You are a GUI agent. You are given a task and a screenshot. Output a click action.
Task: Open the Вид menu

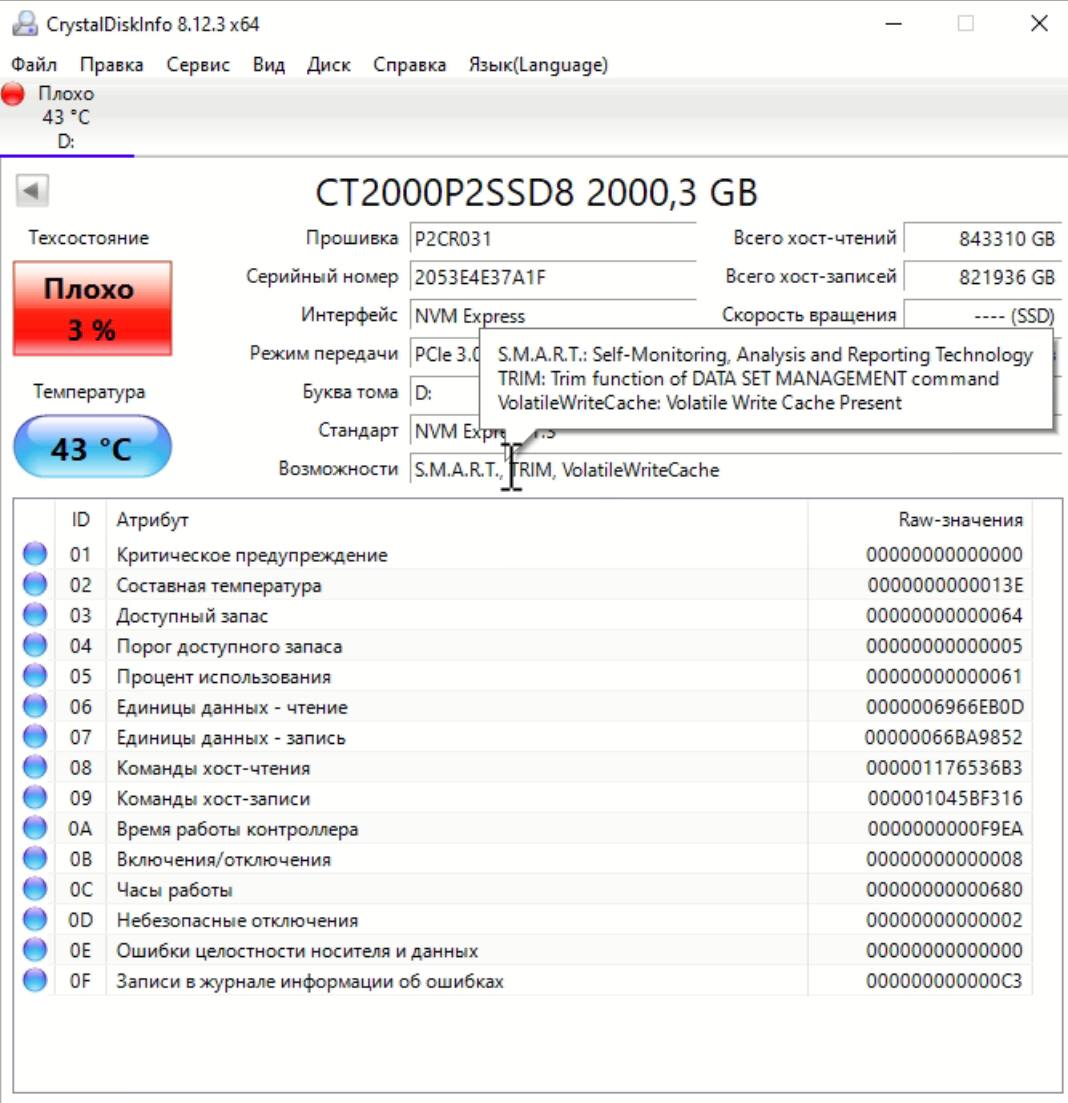coord(269,65)
